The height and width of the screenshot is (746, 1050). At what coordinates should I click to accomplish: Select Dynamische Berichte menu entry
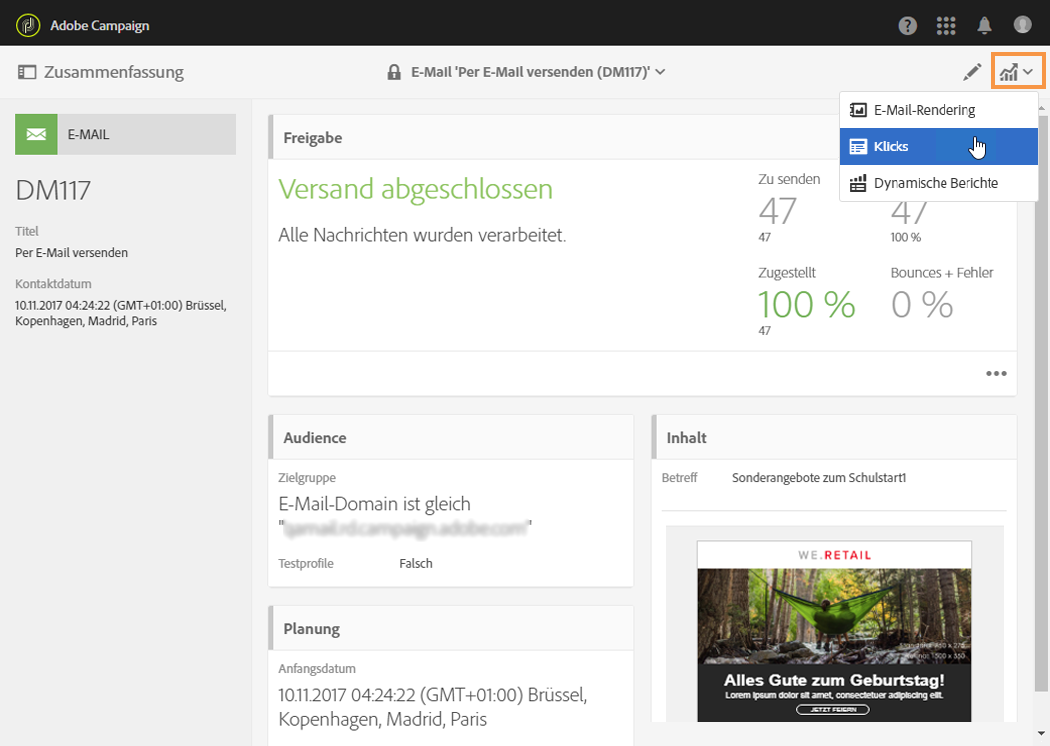pos(938,183)
